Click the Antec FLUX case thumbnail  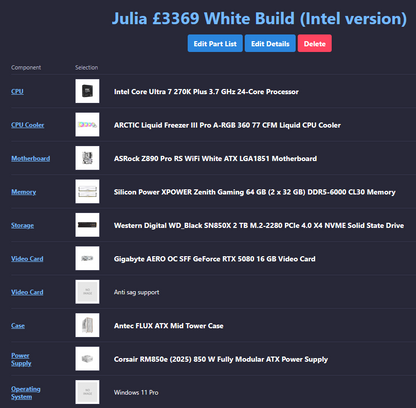click(87, 325)
